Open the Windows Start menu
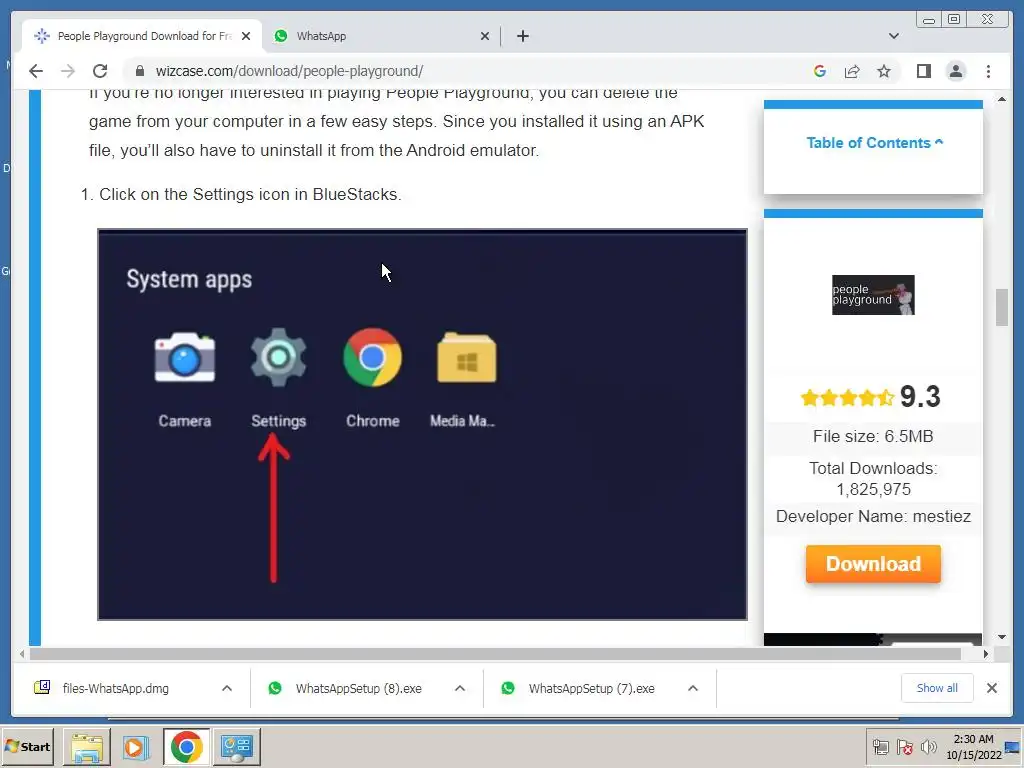The image size is (1024, 768). [x=28, y=746]
